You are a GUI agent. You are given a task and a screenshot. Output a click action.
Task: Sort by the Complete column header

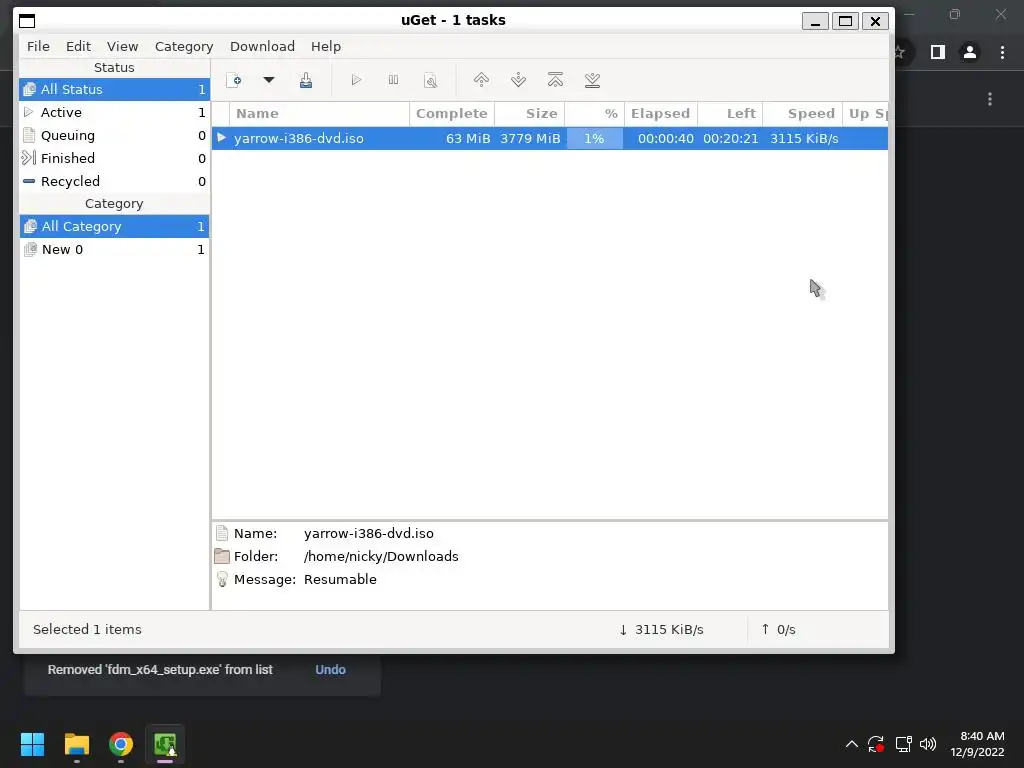[x=452, y=114]
